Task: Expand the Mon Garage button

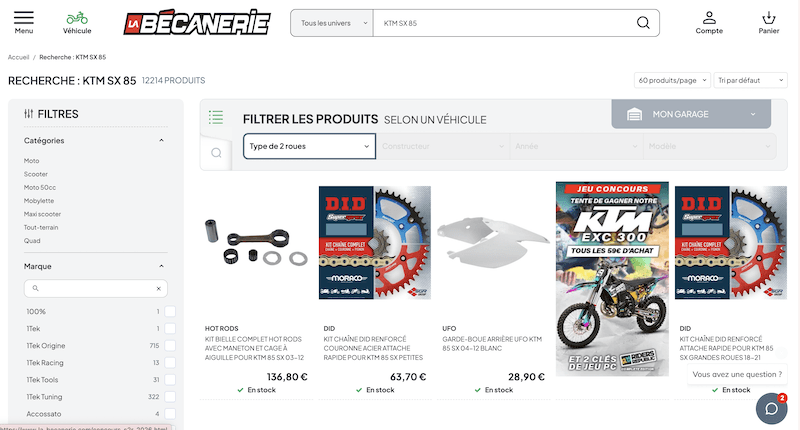Action: [x=691, y=114]
